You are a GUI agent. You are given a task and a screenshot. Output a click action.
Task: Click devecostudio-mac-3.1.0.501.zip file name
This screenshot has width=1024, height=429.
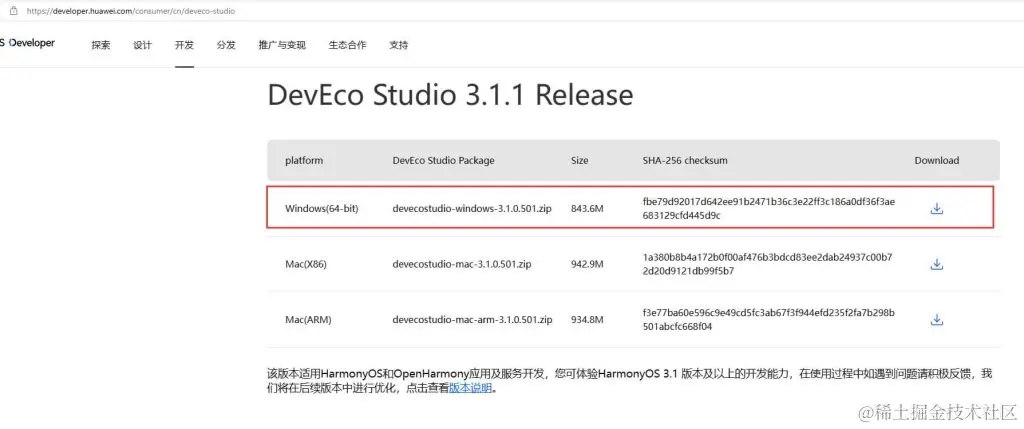[463, 264]
